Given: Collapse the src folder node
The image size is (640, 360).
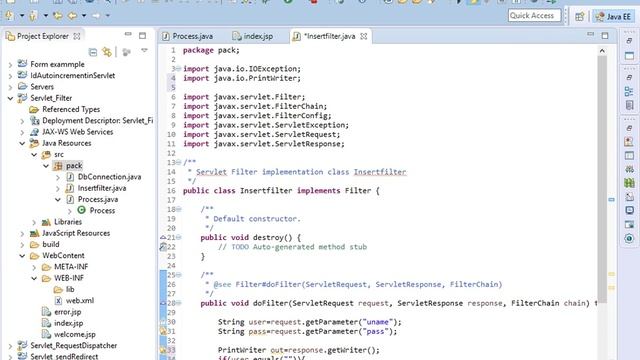Looking at the screenshot, I should 34,155.
